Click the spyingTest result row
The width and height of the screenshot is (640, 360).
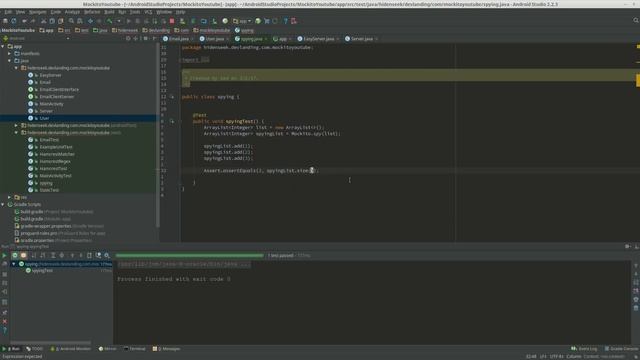pos(42,271)
